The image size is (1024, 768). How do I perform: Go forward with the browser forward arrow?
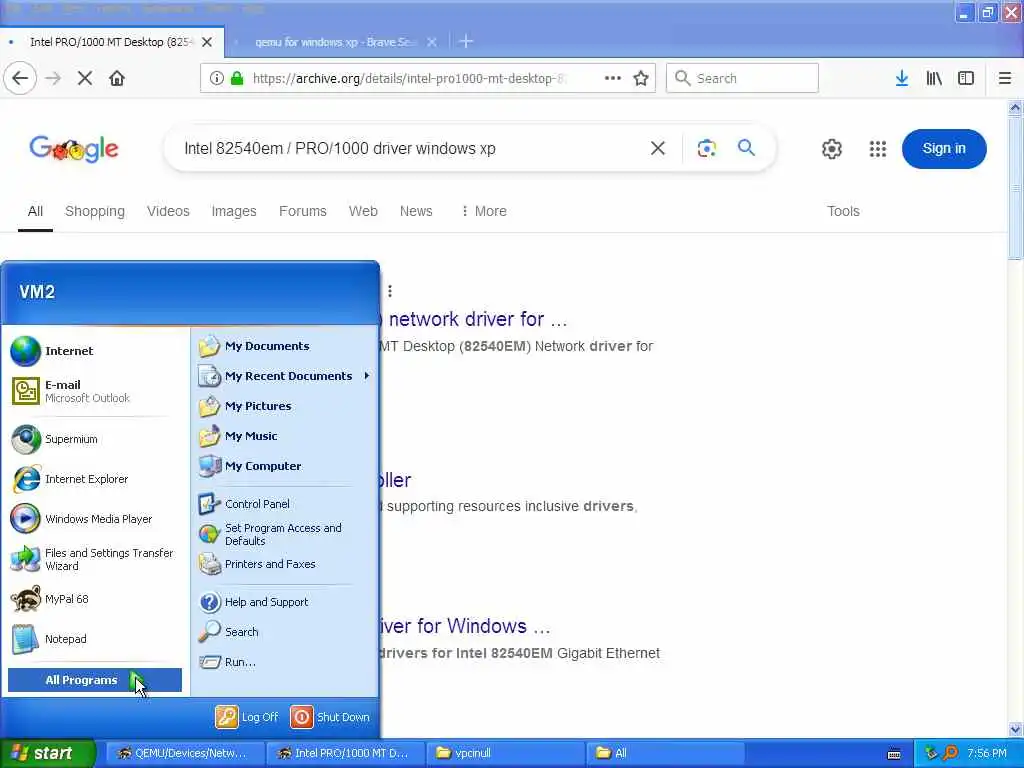click(53, 78)
